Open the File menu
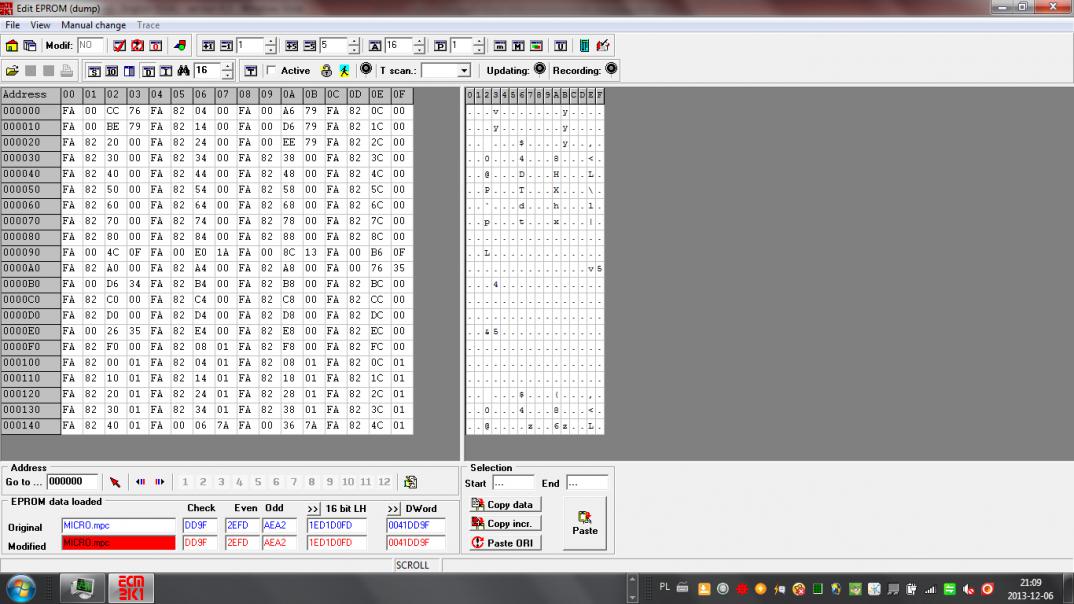1074x604 pixels. pos(13,25)
